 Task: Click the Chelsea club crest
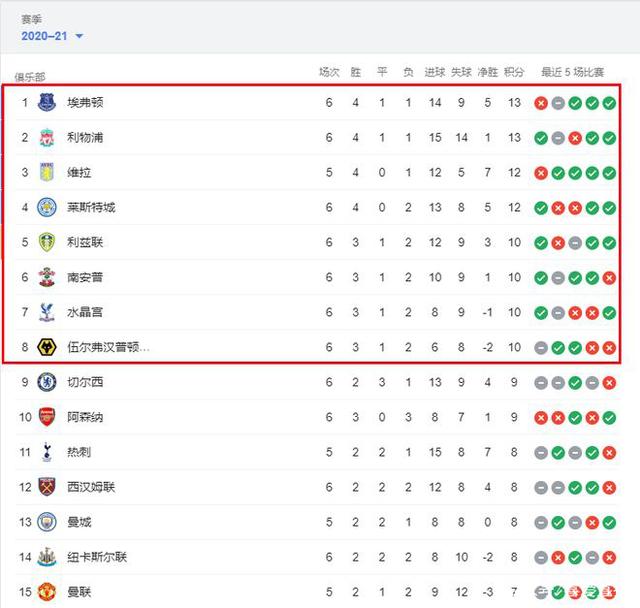pos(47,382)
